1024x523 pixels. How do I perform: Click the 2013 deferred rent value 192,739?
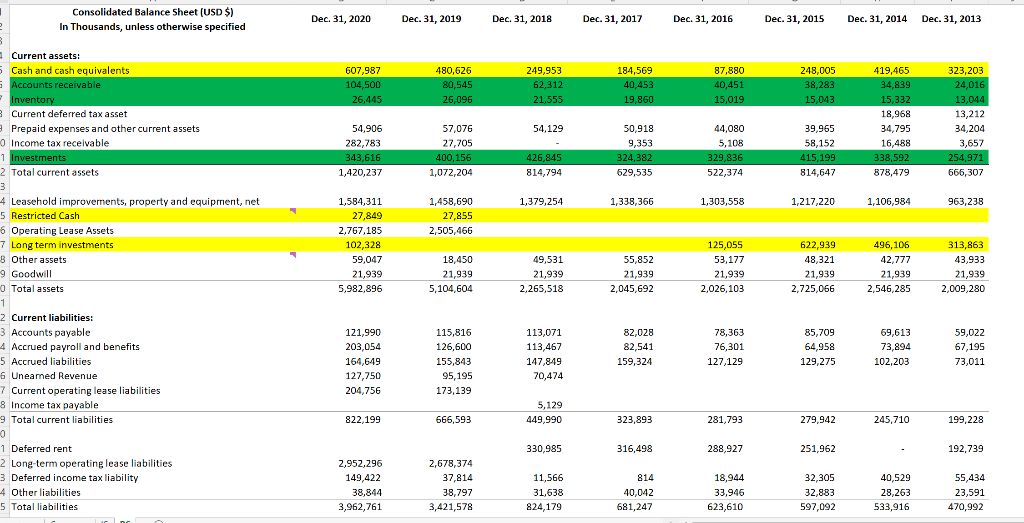point(967,449)
